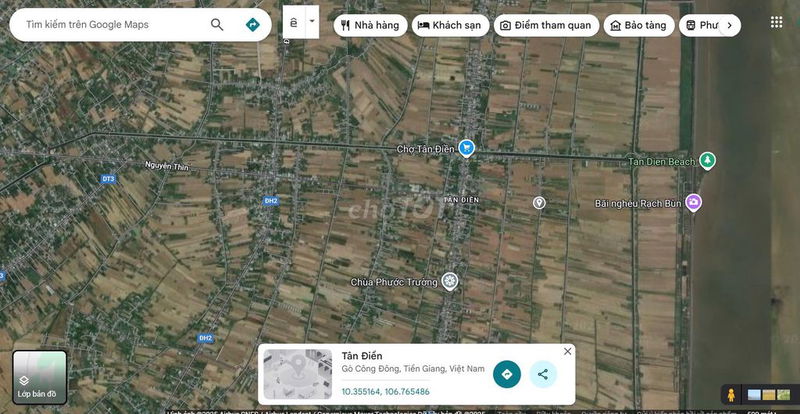Click the Google apps grid icon

[776, 21]
